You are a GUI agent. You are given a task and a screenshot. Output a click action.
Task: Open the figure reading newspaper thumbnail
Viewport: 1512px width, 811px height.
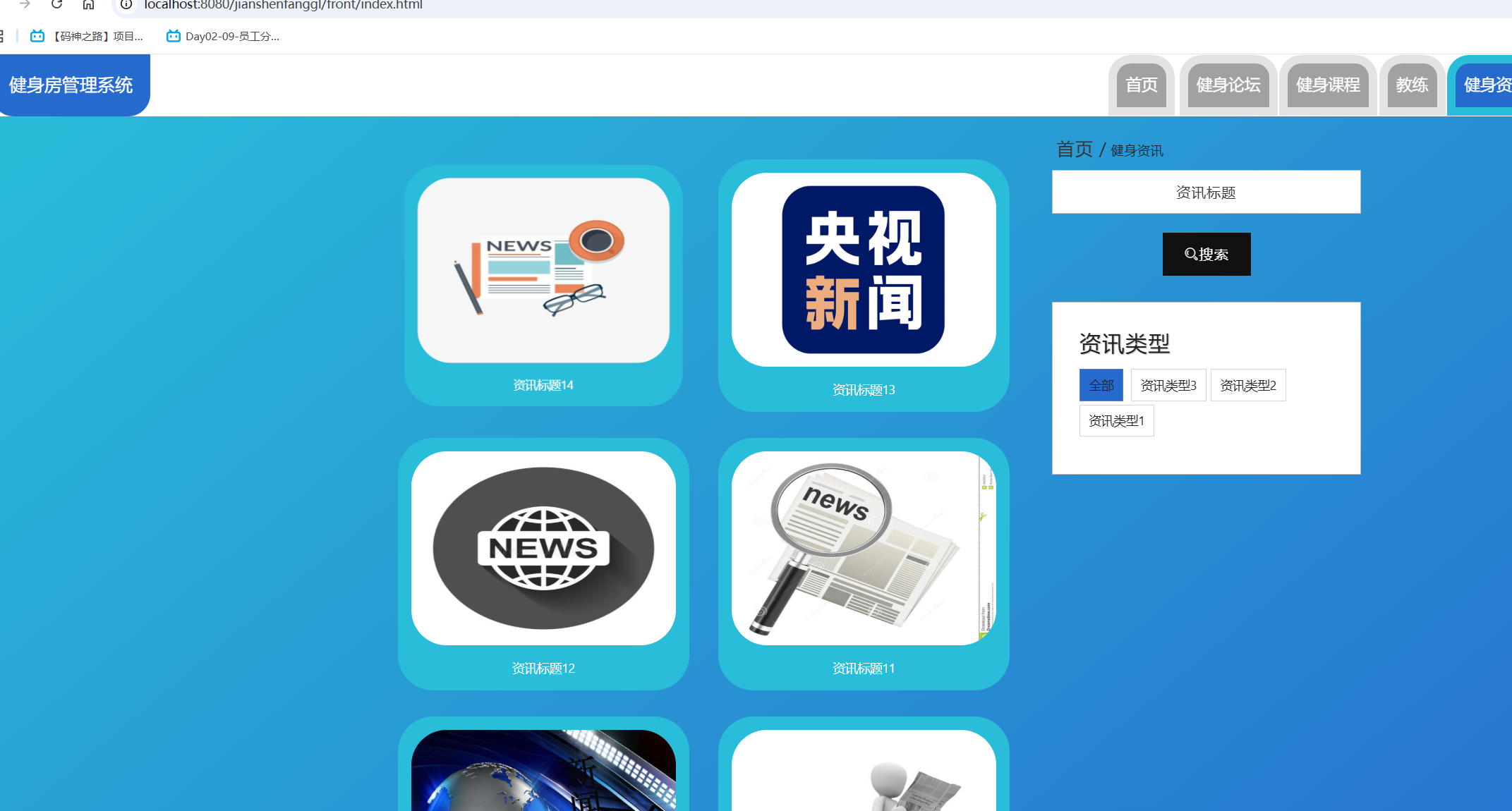[x=864, y=770]
